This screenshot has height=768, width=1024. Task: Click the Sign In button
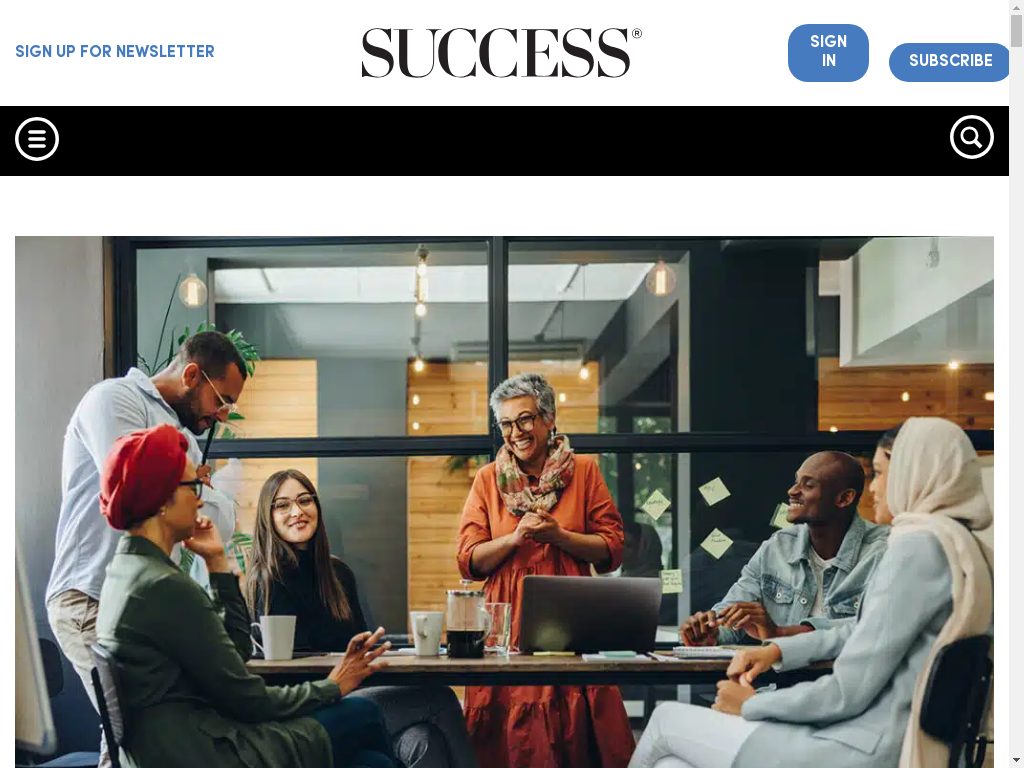coord(828,53)
